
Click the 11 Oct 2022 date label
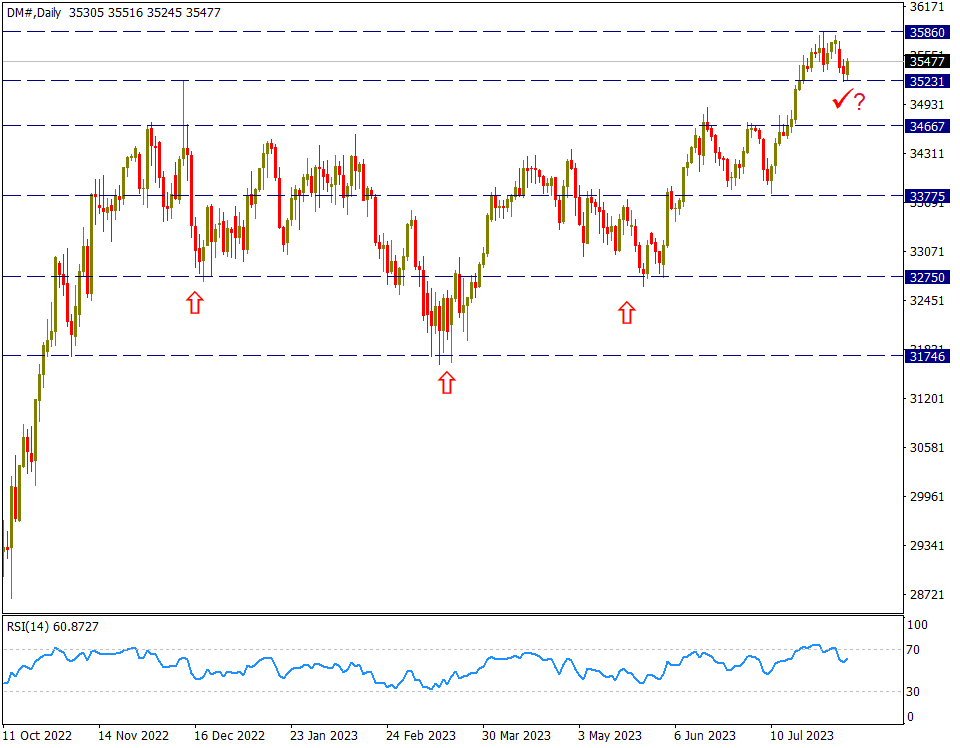[37, 736]
